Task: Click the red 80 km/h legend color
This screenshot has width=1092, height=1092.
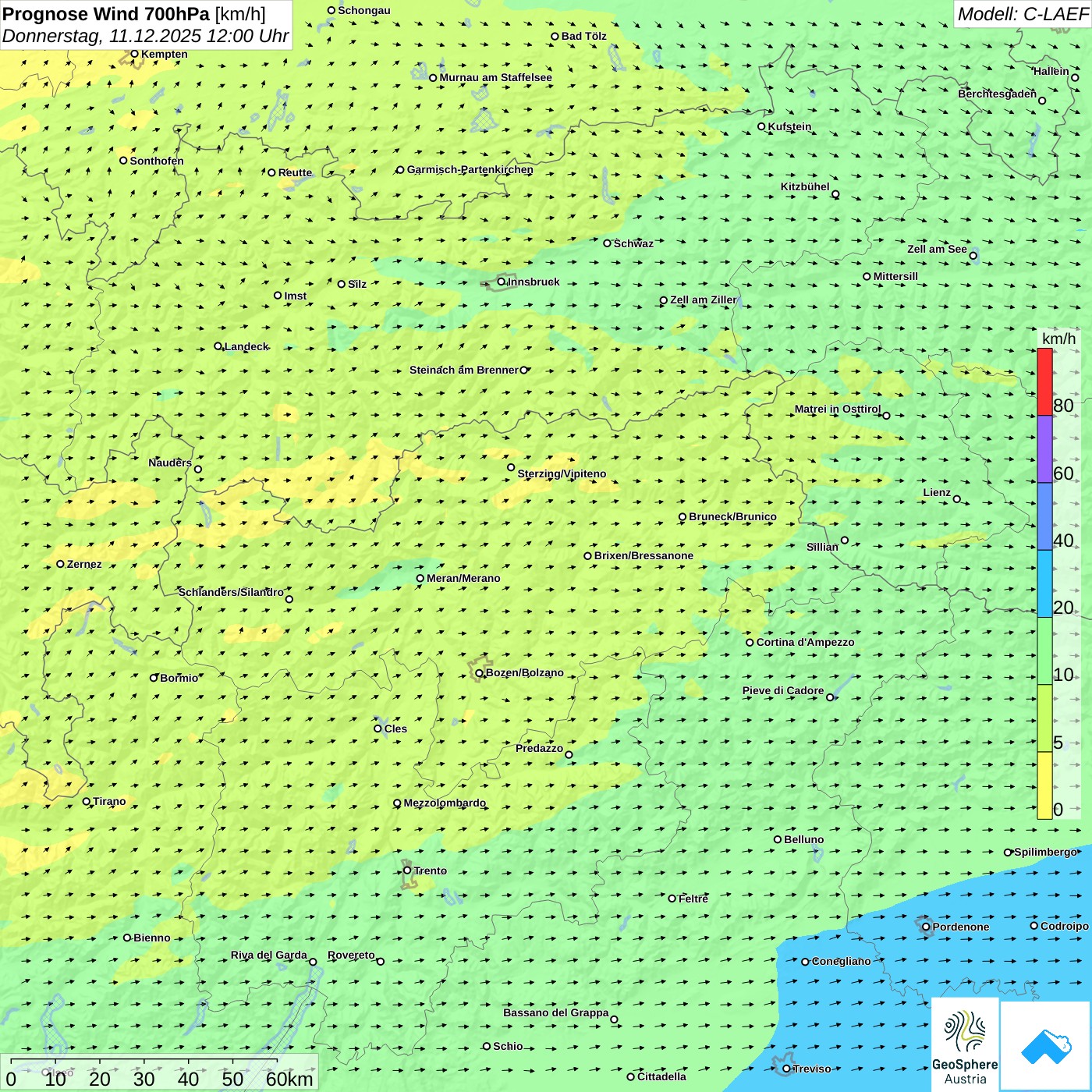Action: click(1044, 381)
